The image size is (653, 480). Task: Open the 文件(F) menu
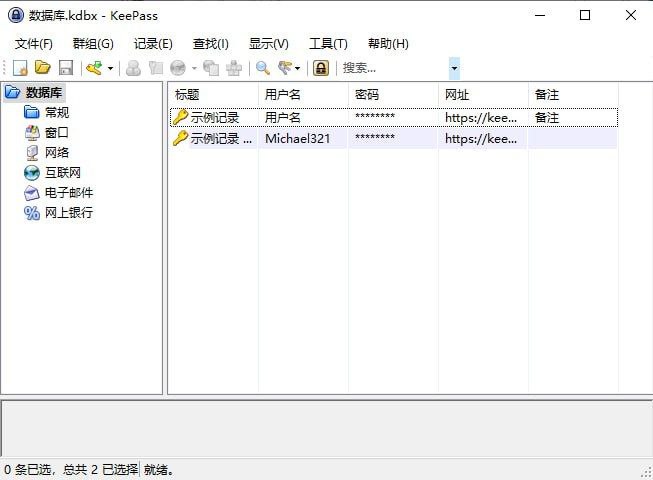(x=34, y=43)
